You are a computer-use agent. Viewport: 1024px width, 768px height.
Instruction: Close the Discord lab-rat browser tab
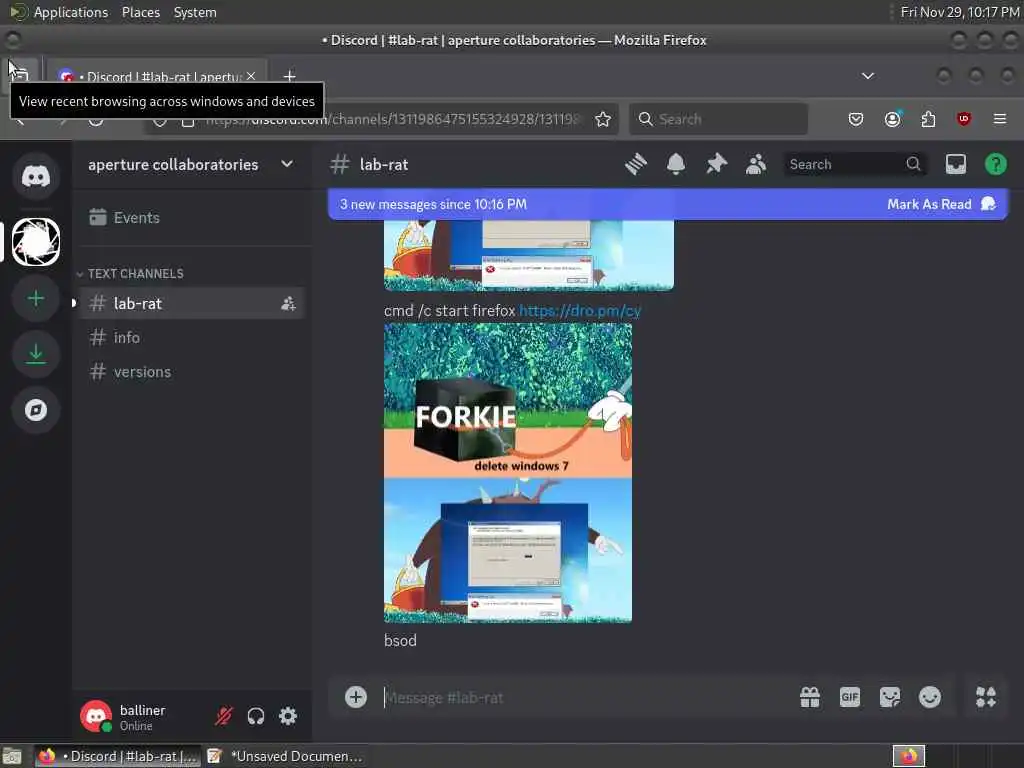click(251, 76)
